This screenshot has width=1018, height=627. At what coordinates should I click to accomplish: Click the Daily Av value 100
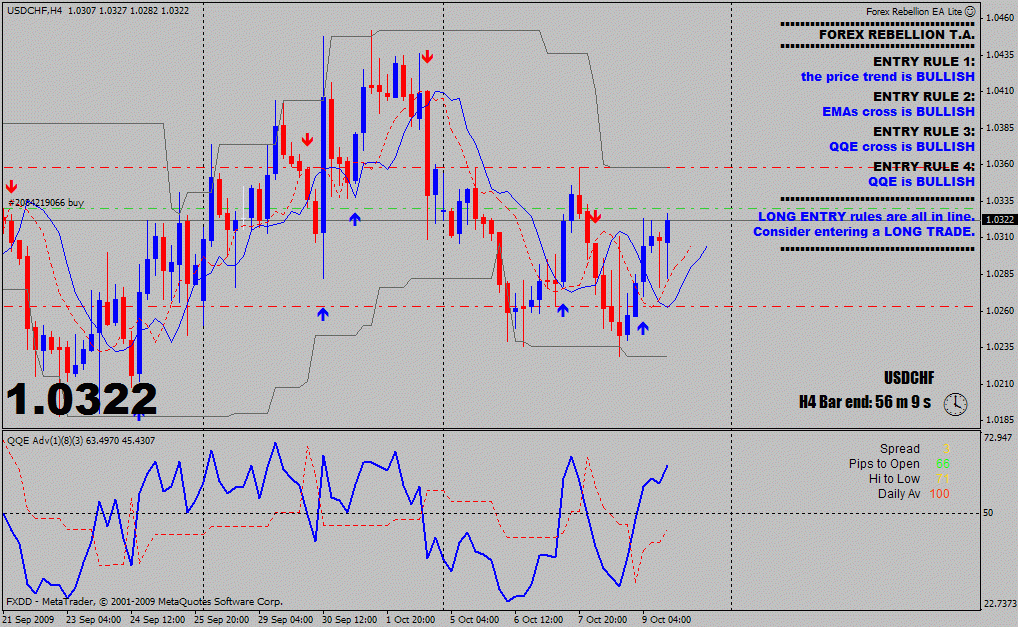pos(939,494)
